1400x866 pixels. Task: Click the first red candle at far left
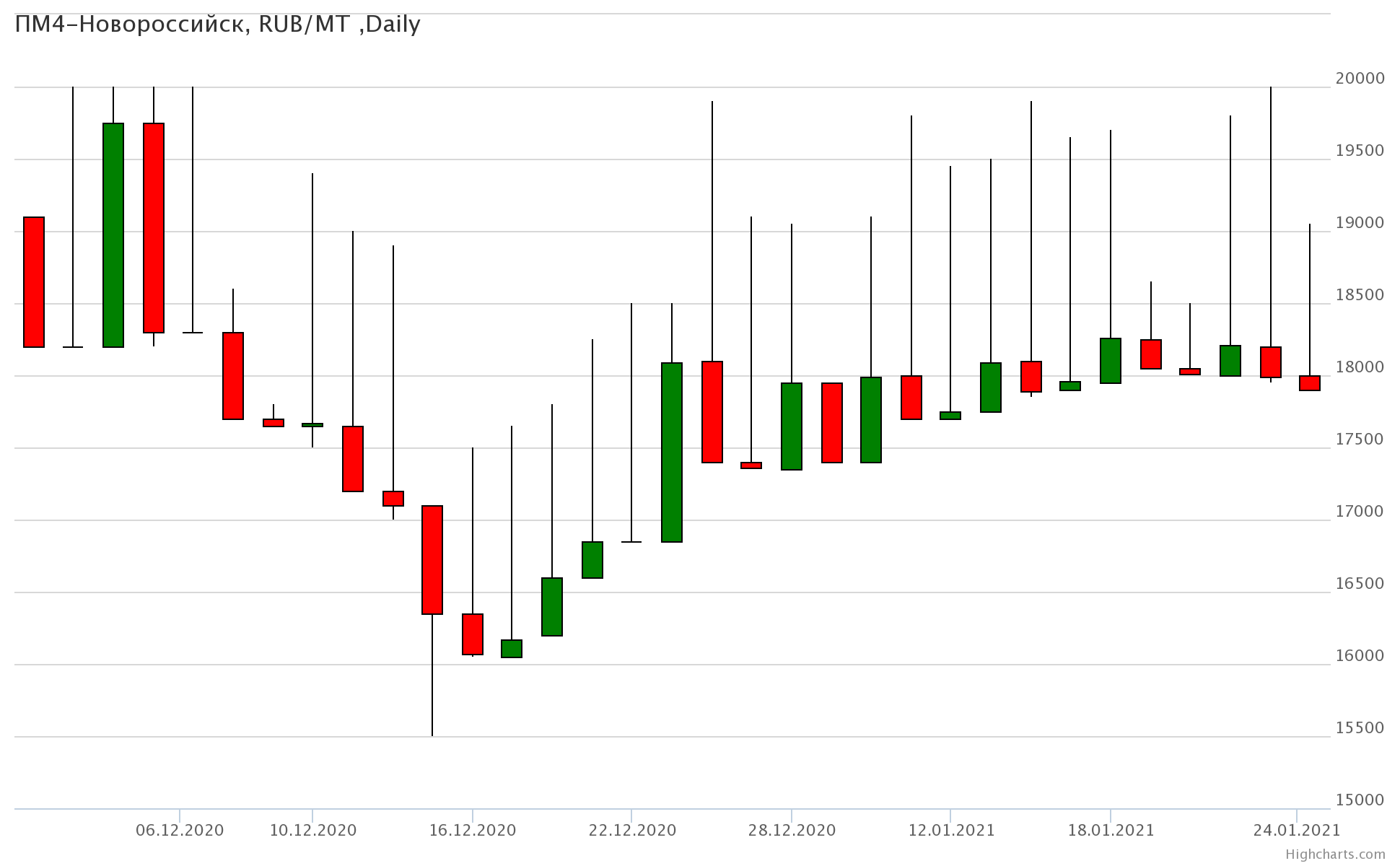coord(34,282)
